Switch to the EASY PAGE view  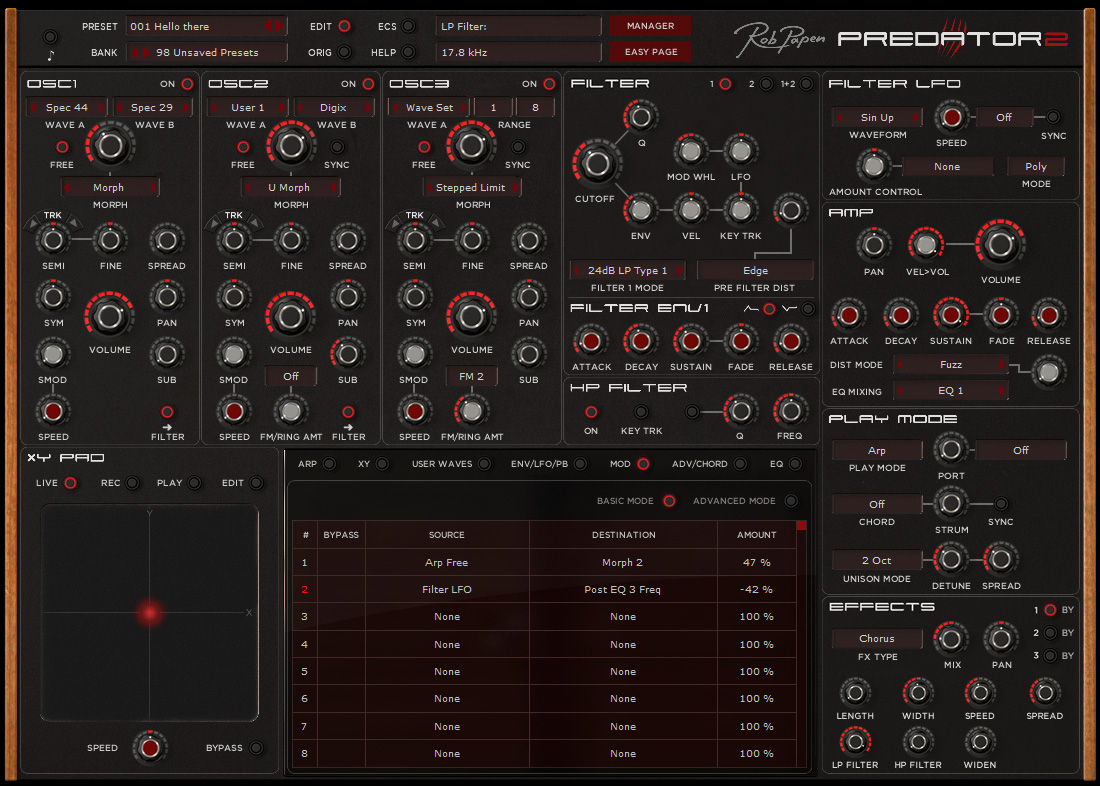[x=649, y=51]
